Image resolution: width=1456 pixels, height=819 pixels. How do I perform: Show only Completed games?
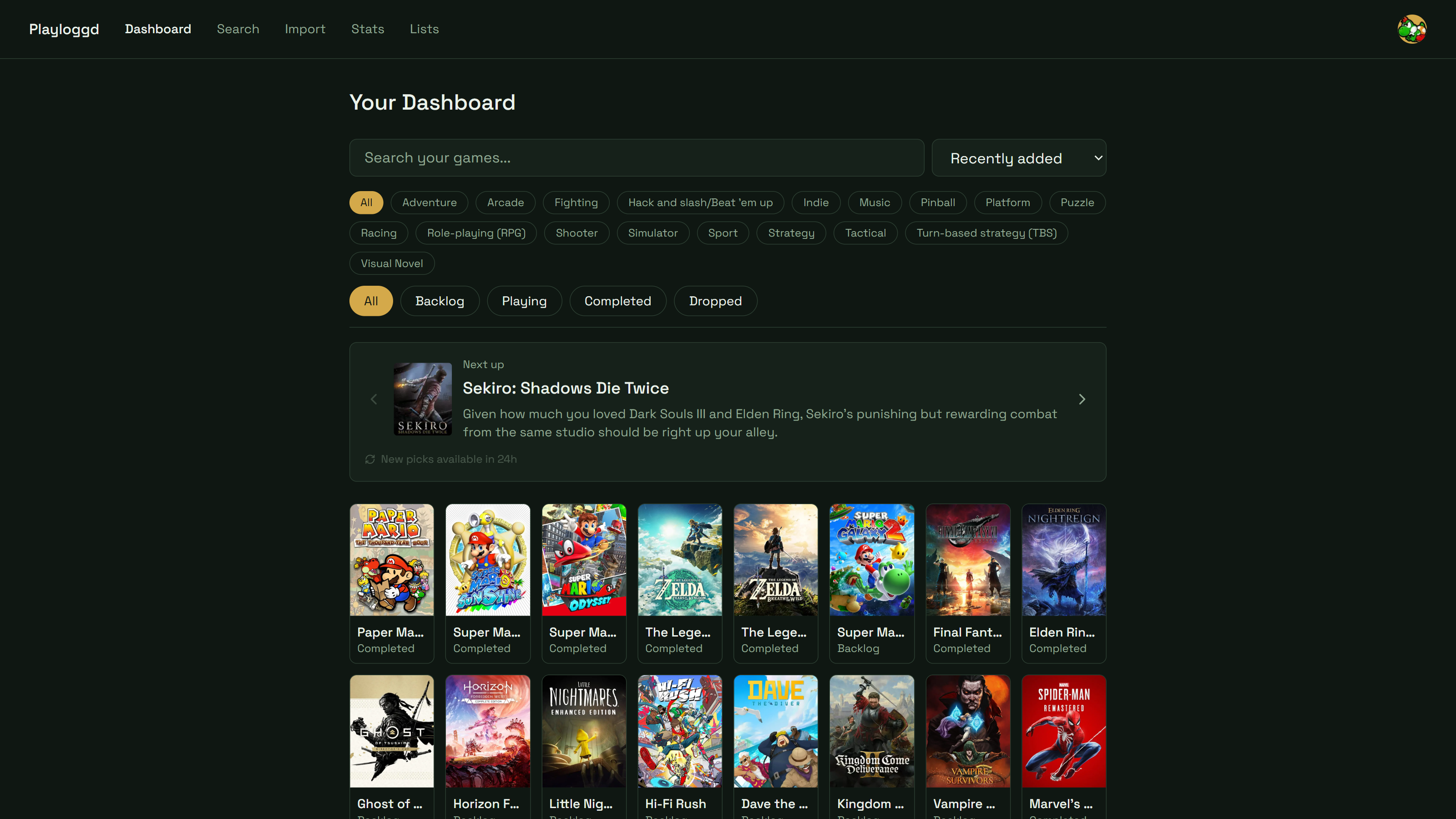(x=618, y=301)
